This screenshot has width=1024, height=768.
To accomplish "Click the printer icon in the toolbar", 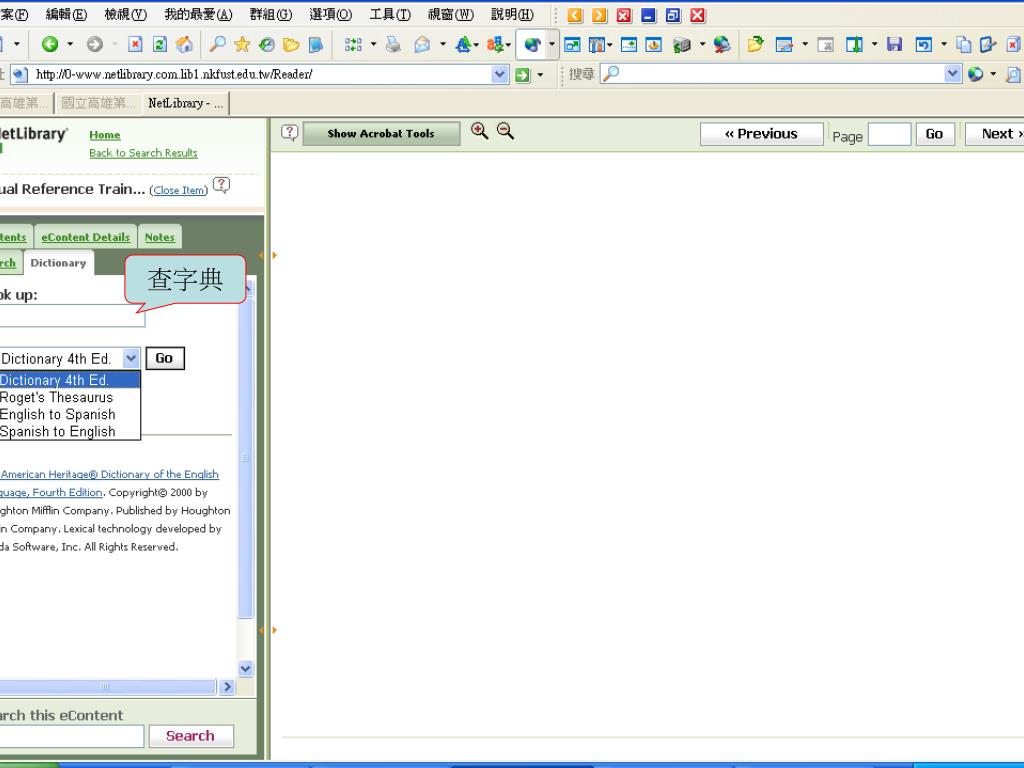I will click(393, 44).
